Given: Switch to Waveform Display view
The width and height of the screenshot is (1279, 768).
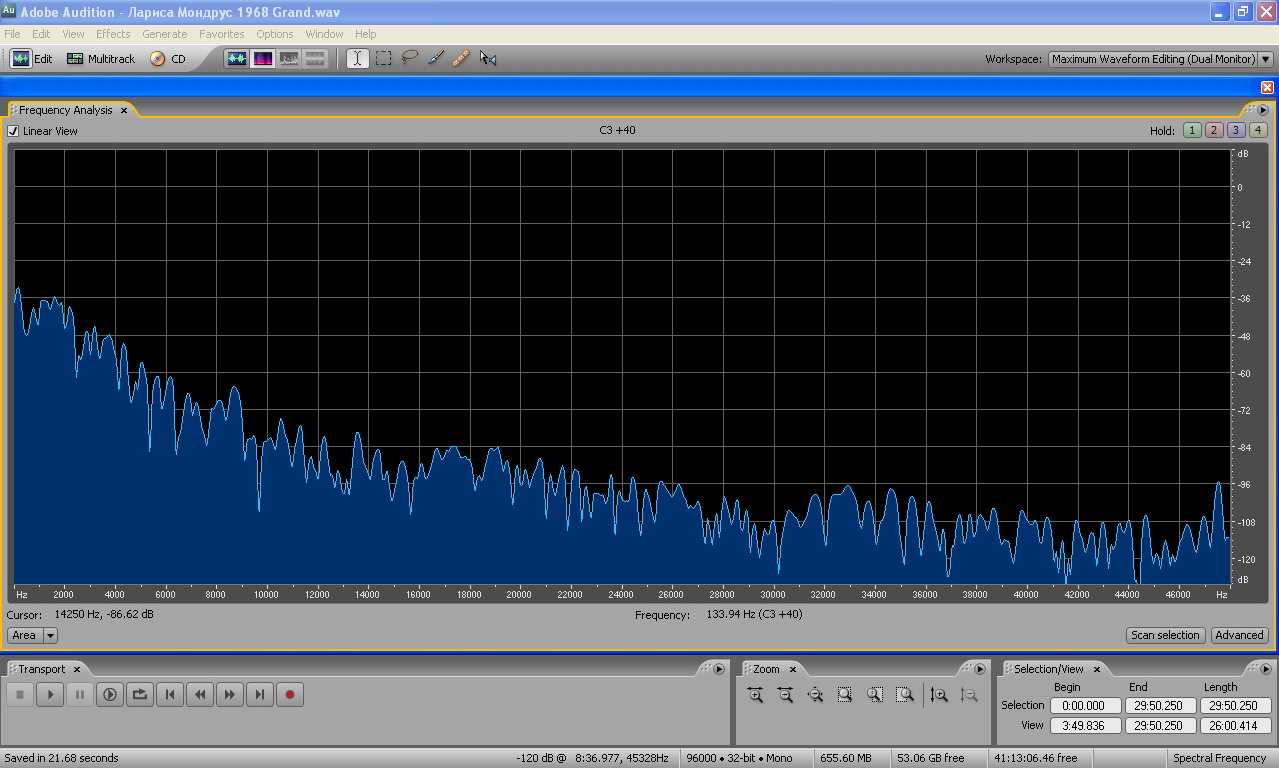Looking at the screenshot, I should 237,59.
